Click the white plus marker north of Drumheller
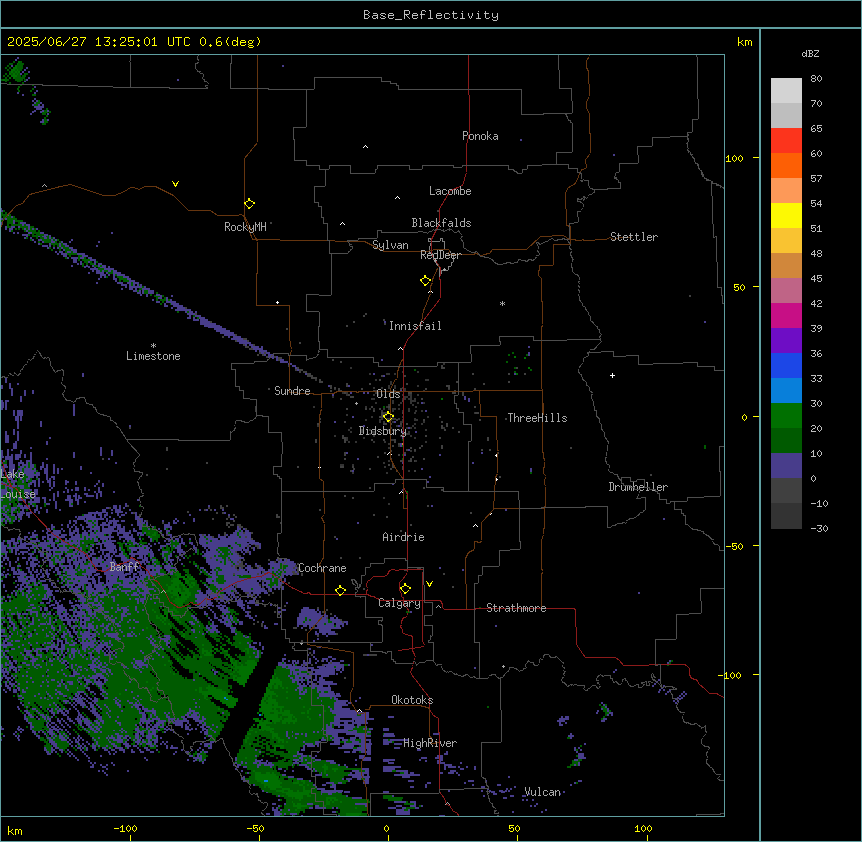The image size is (862, 842). point(612,375)
